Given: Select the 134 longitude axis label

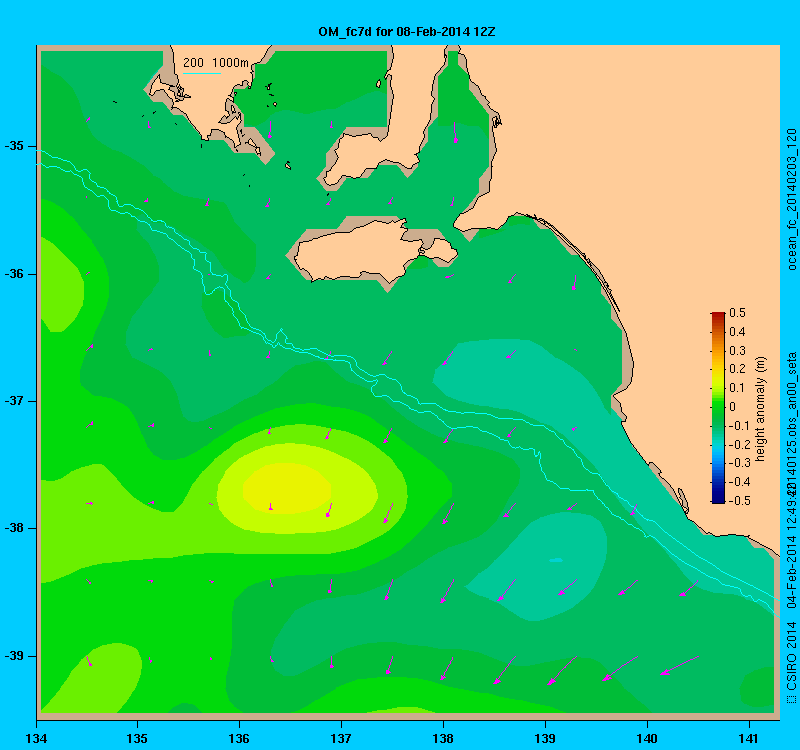Looking at the screenshot, I should click(x=36, y=738).
